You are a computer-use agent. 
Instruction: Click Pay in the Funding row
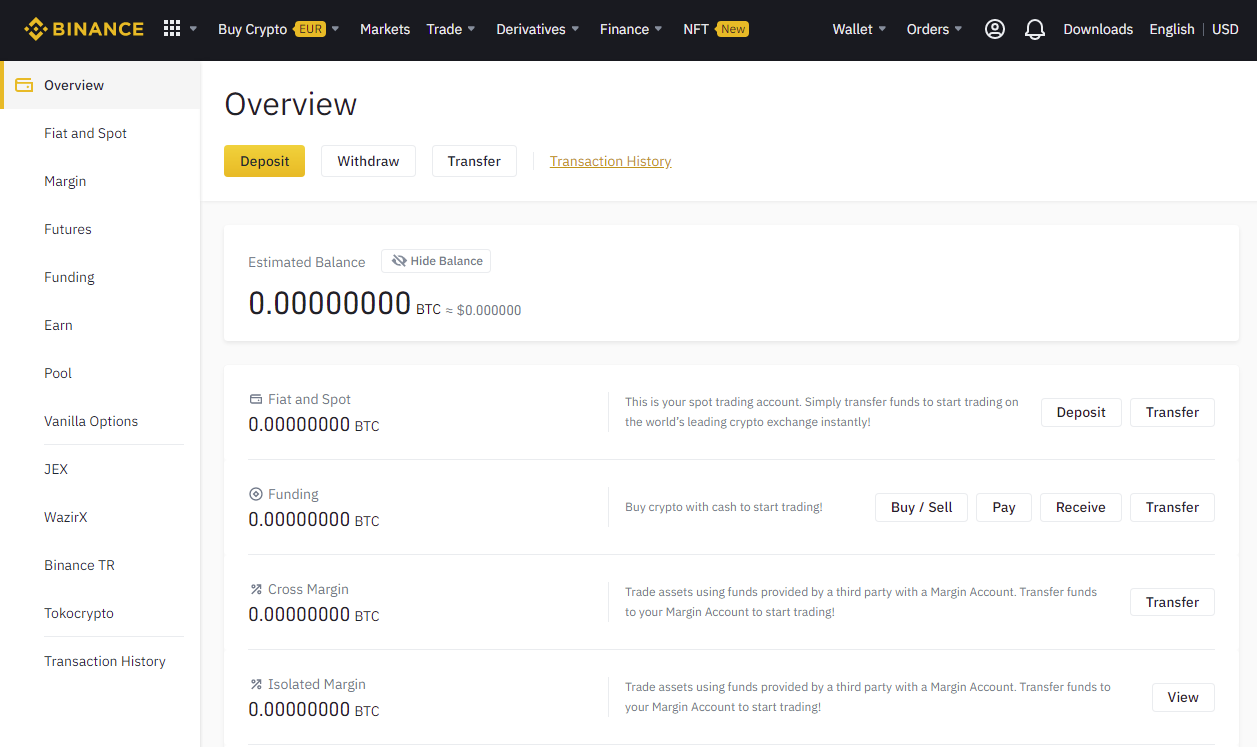tap(1004, 507)
